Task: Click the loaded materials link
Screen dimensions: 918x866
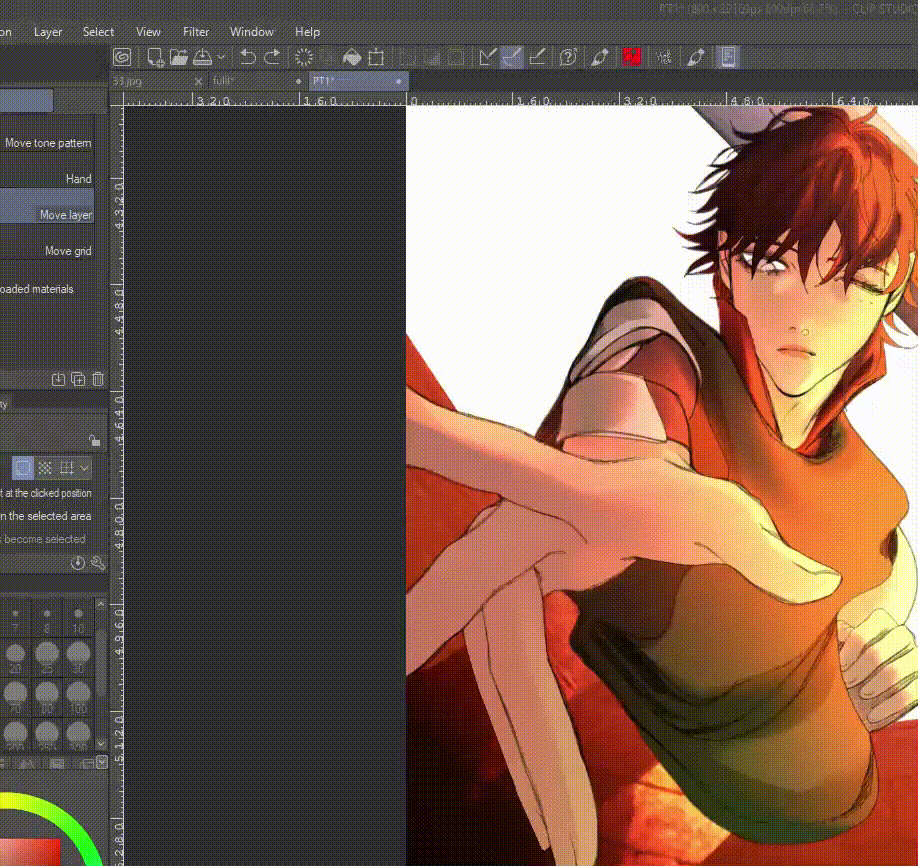Action: pyautogui.click(x=36, y=289)
